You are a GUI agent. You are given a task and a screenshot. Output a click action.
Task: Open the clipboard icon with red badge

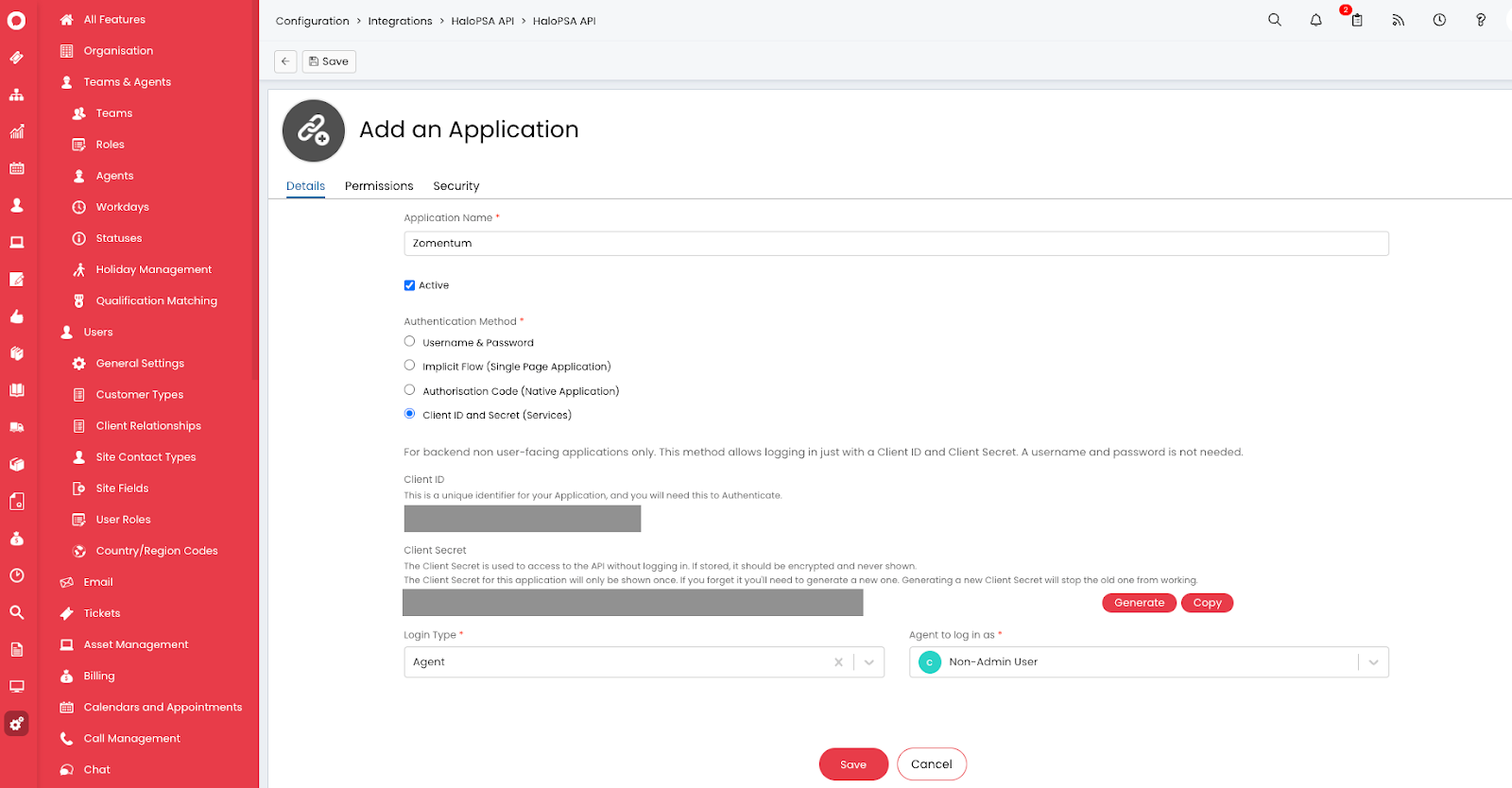point(1356,19)
